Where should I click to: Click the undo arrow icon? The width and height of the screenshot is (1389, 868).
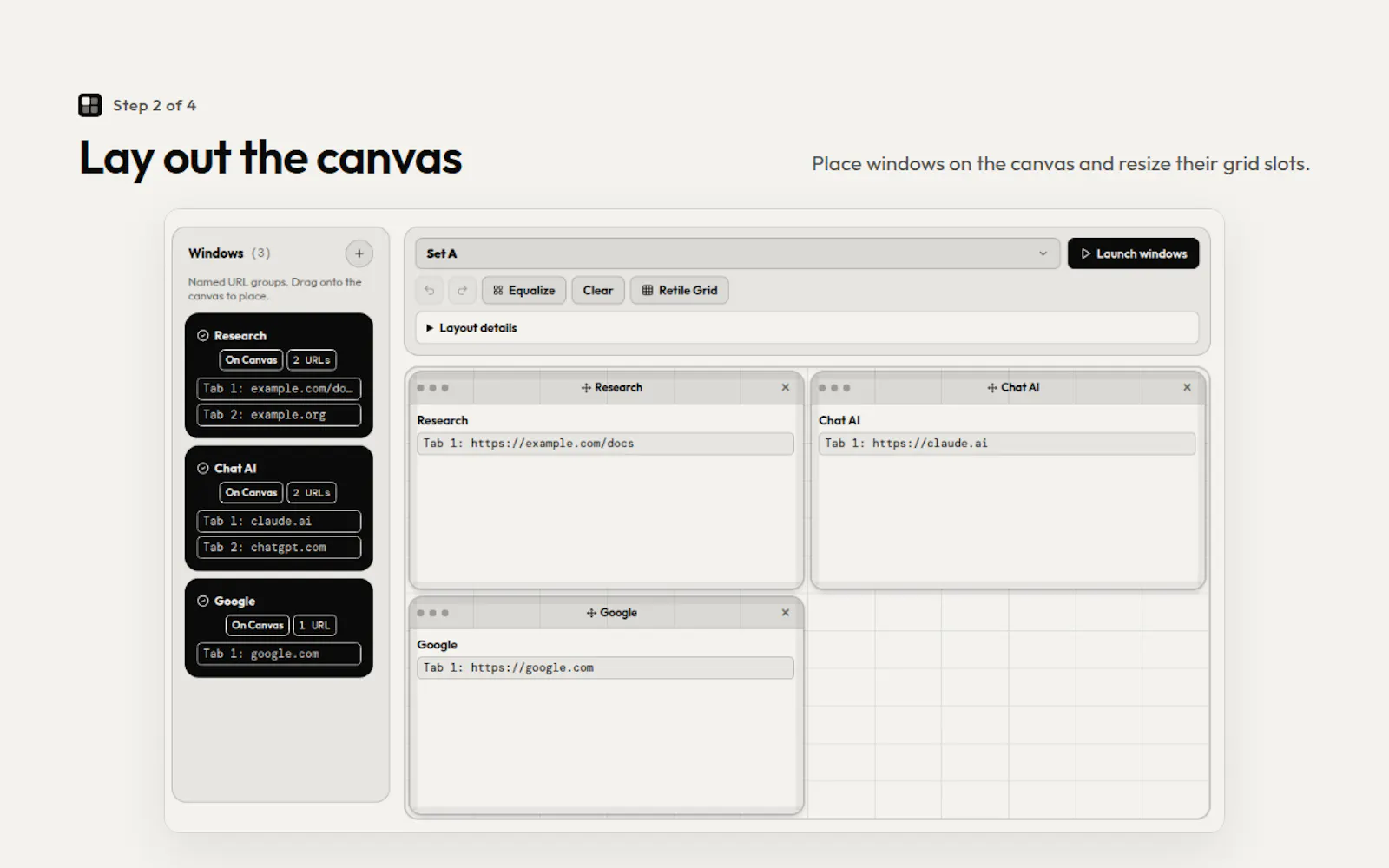coord(429,291)
